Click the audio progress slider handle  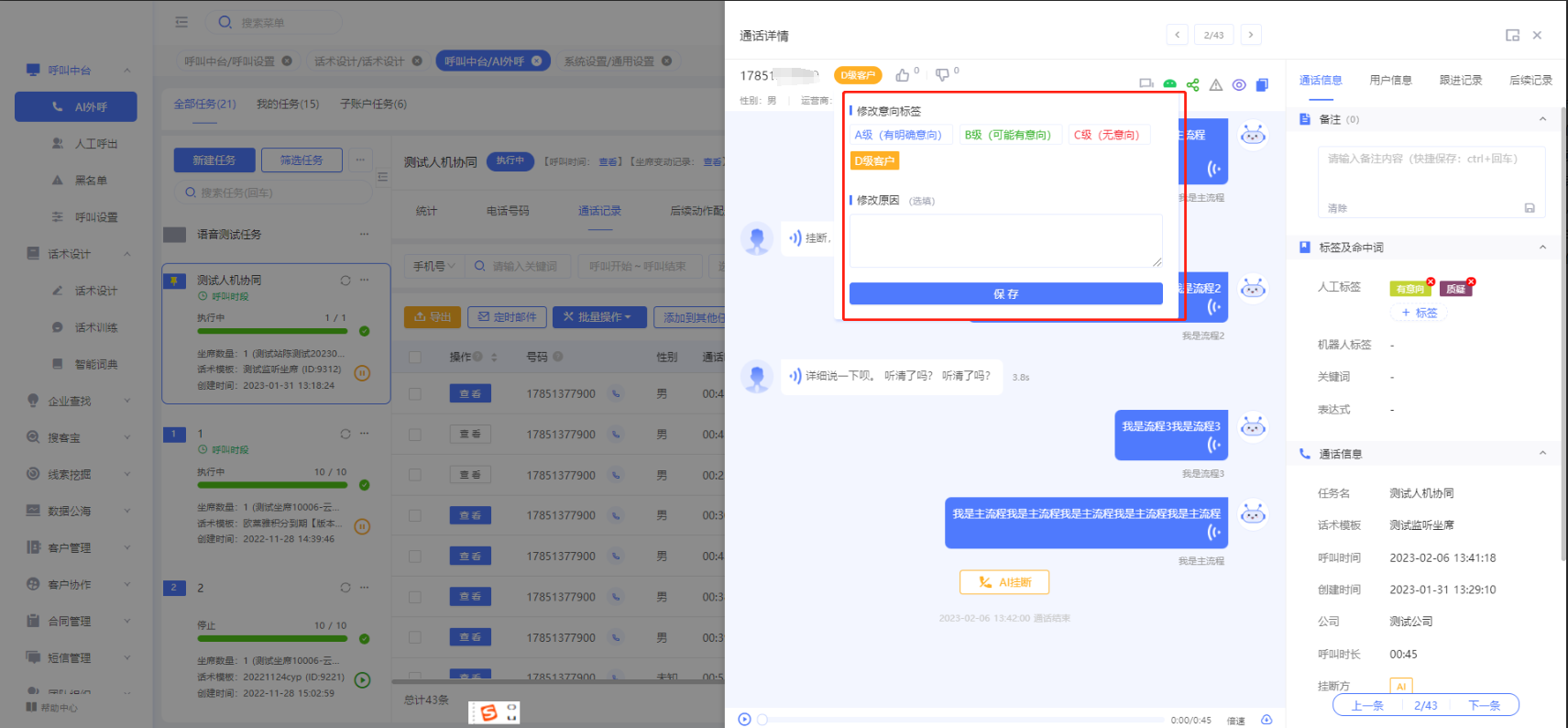pos(762,720)
